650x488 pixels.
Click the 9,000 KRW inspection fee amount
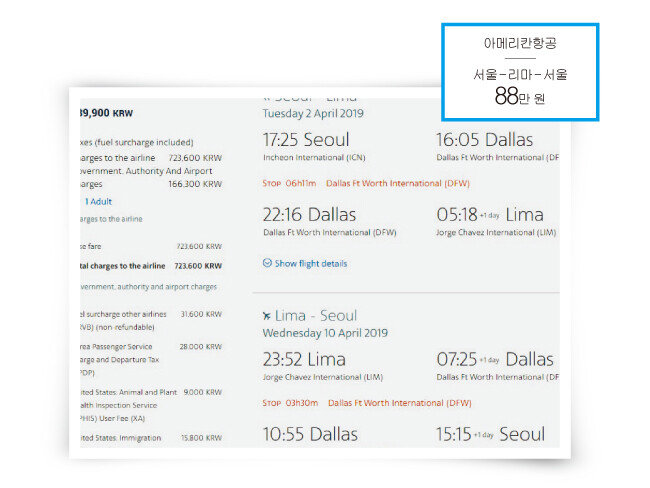[x=203, y=392]
